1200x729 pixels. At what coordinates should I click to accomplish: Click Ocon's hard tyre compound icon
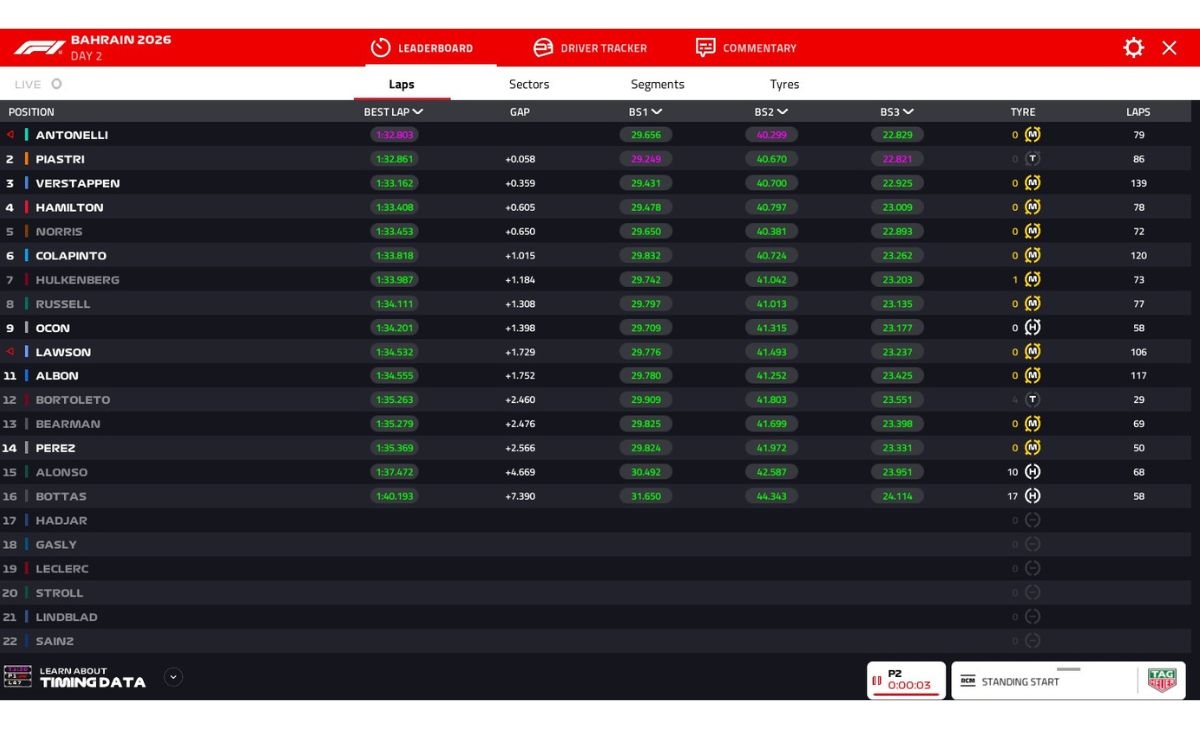tap(1032, 327)
